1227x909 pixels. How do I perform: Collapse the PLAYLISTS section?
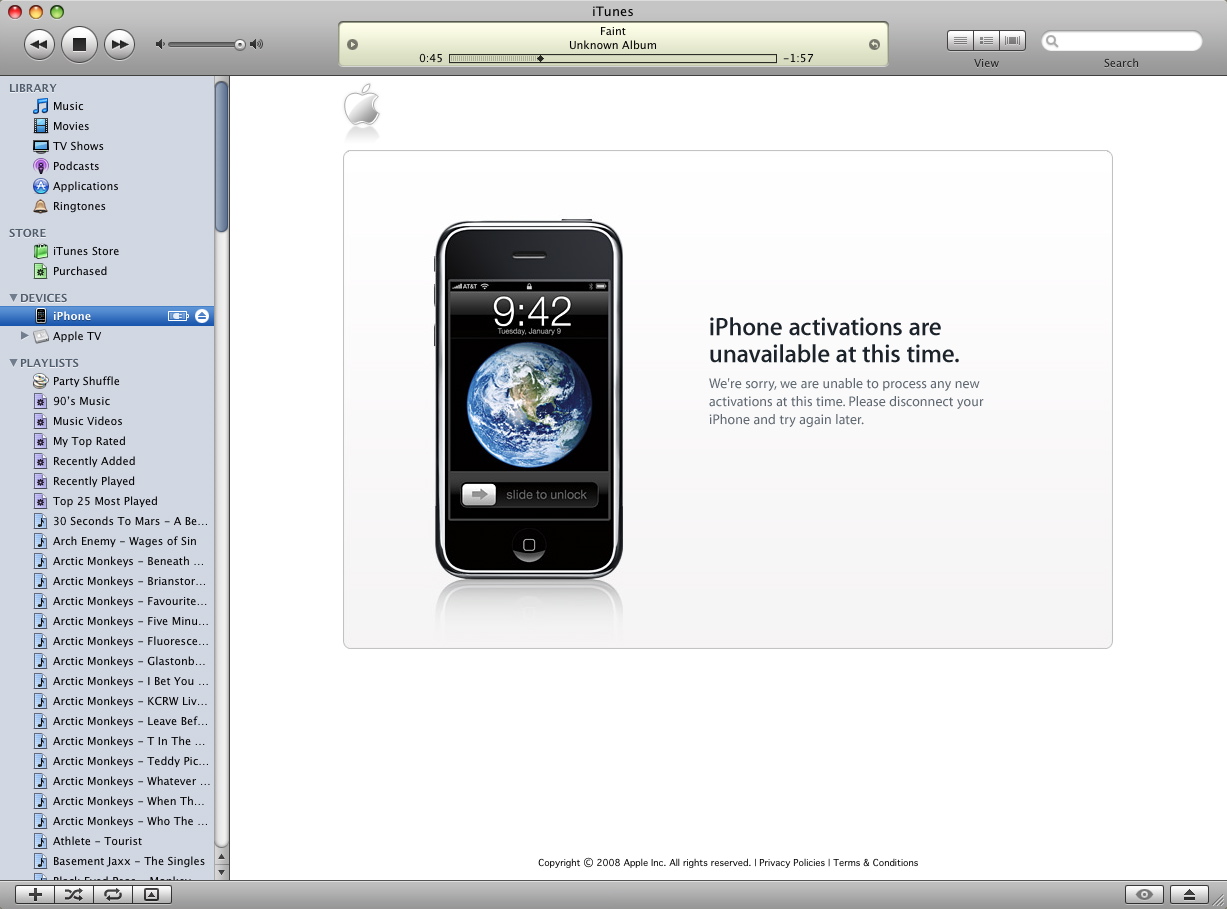(13, 363)
